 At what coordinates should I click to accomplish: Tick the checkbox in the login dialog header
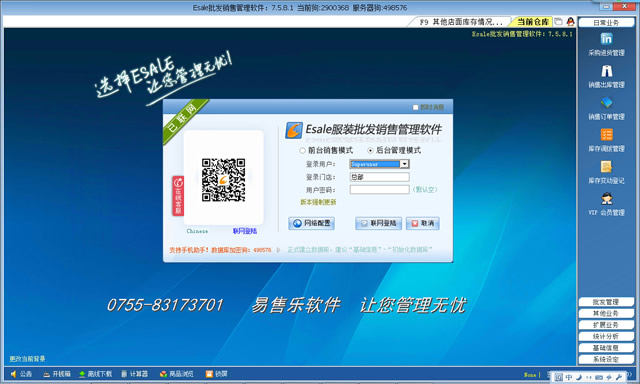(416, 107)
